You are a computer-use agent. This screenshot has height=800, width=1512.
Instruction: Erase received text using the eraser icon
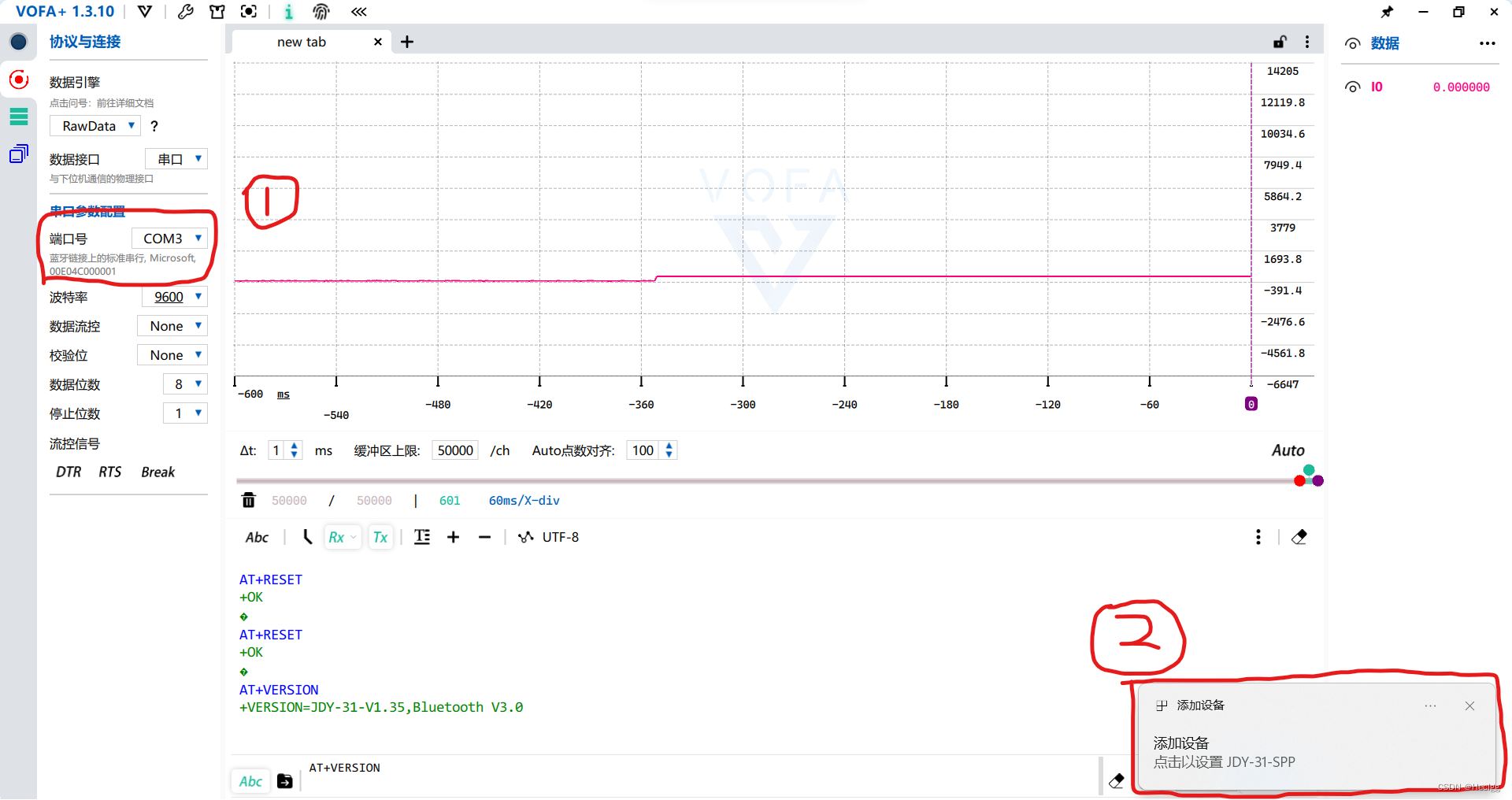(1299, 537)
